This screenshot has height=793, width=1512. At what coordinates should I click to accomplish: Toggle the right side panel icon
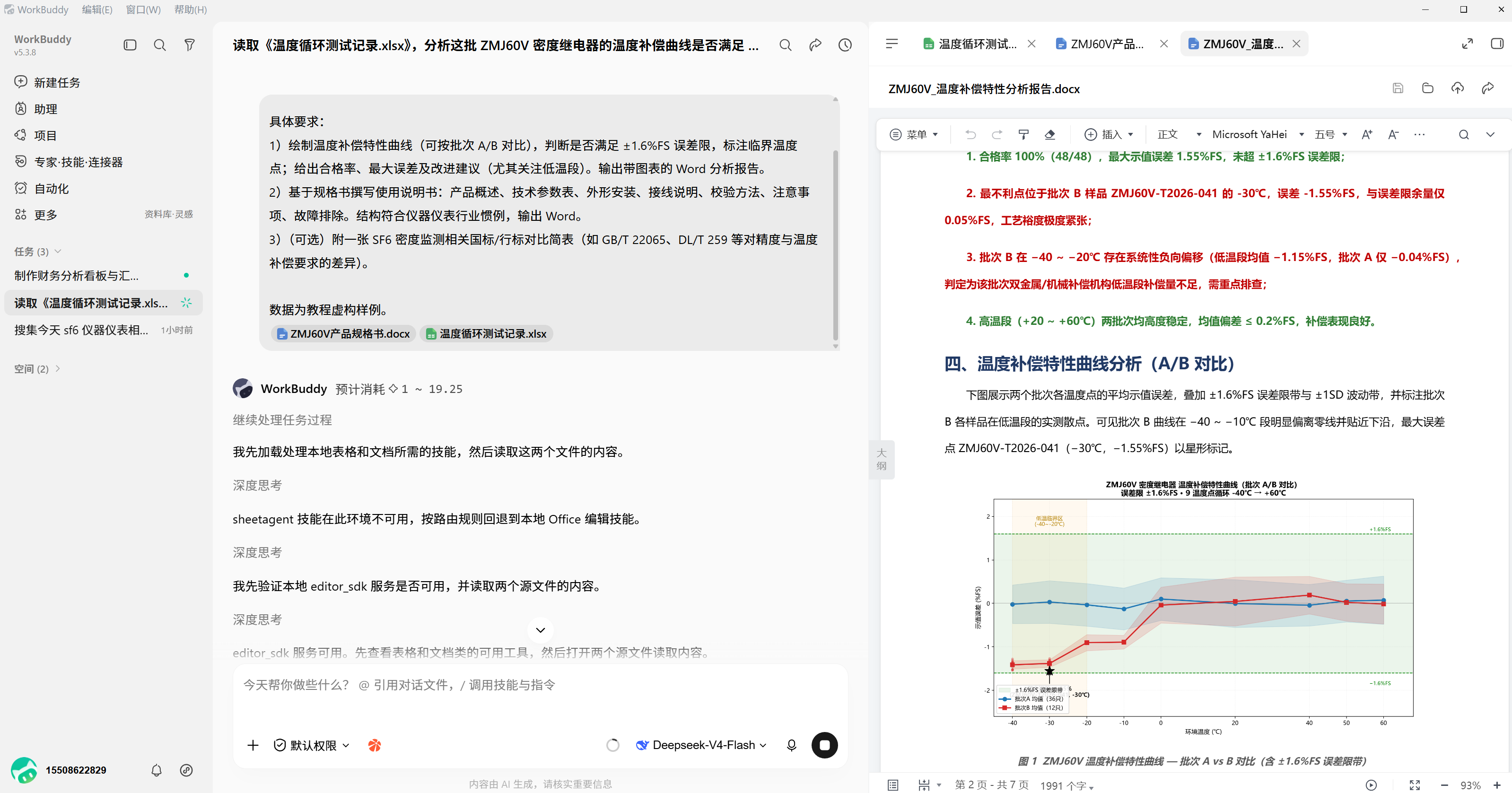pos(1497,44)
